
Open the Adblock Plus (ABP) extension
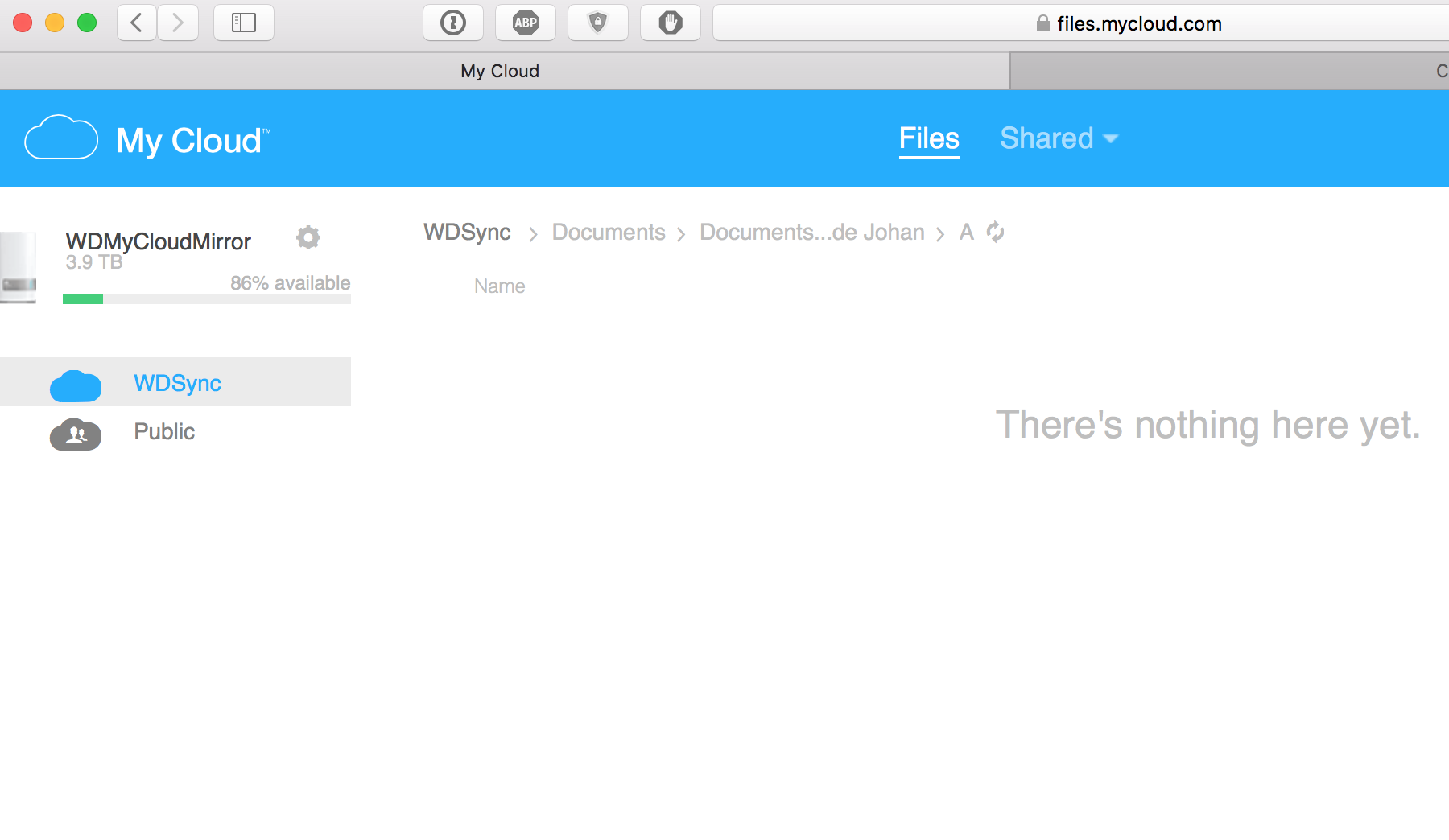coord(526,23)
